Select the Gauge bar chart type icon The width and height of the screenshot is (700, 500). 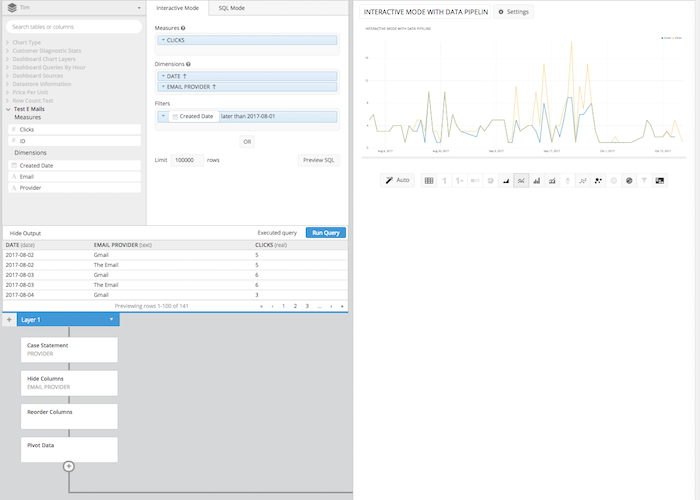(475, 180)
